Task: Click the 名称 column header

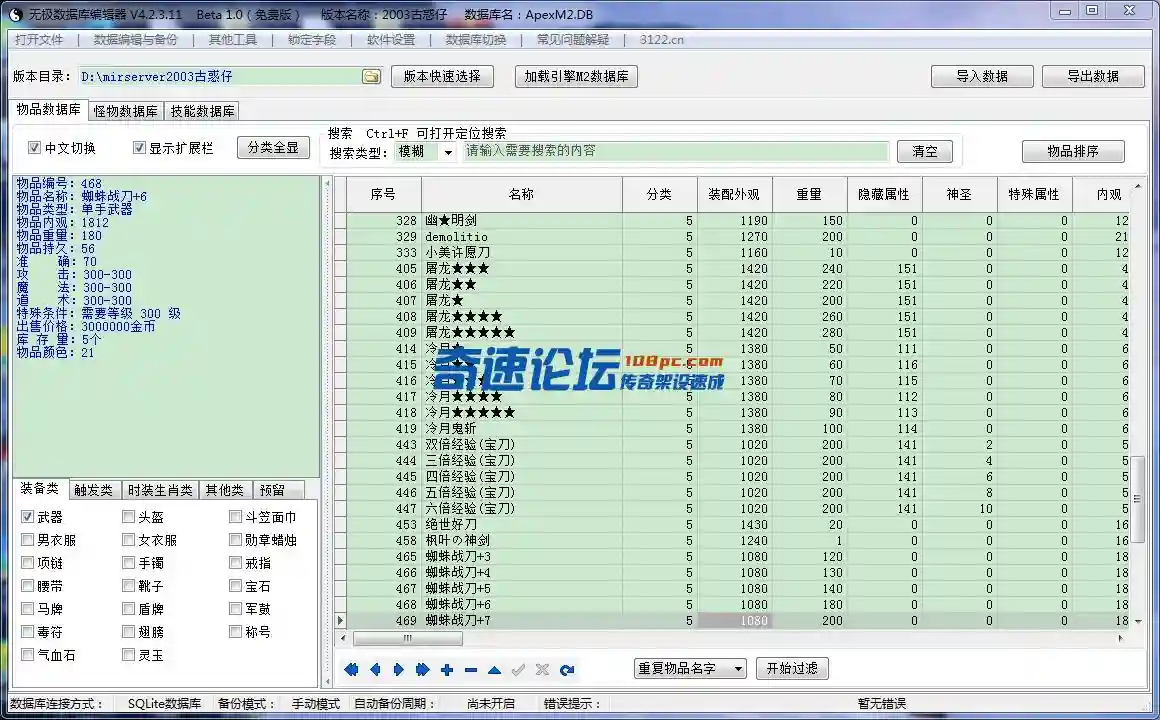Action: pos(522,194)
